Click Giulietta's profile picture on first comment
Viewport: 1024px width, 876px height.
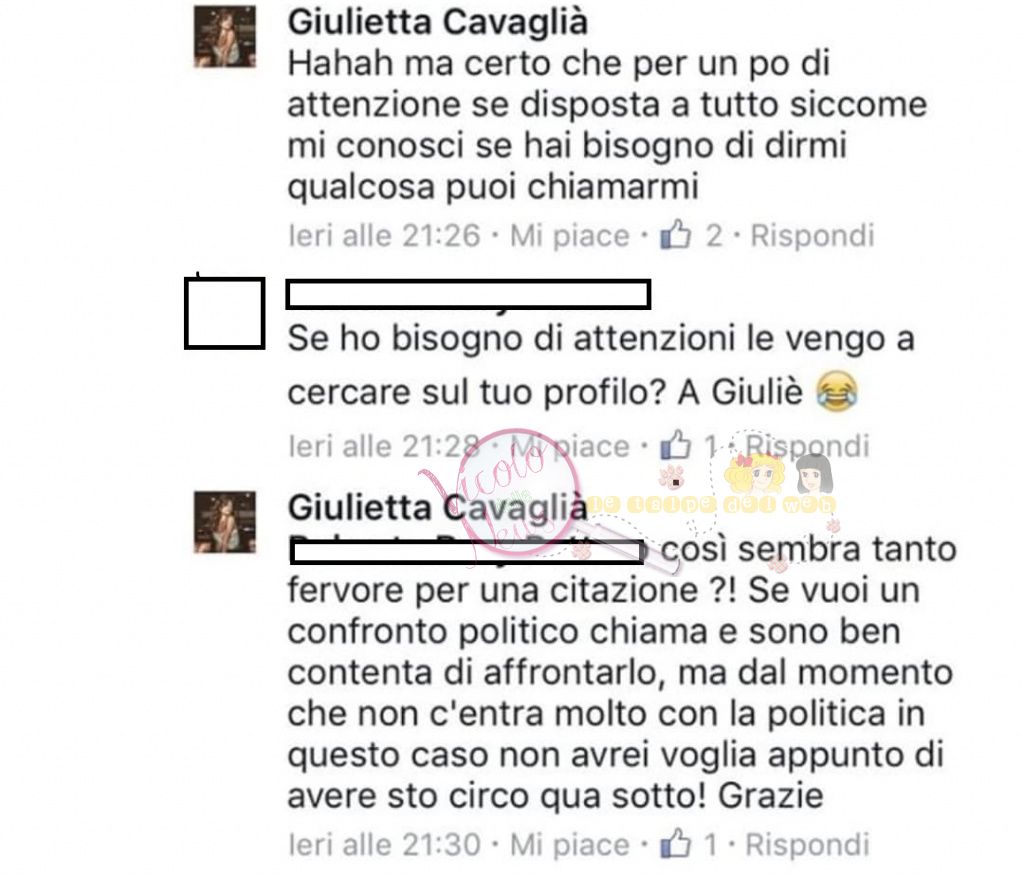click(225, 37)
